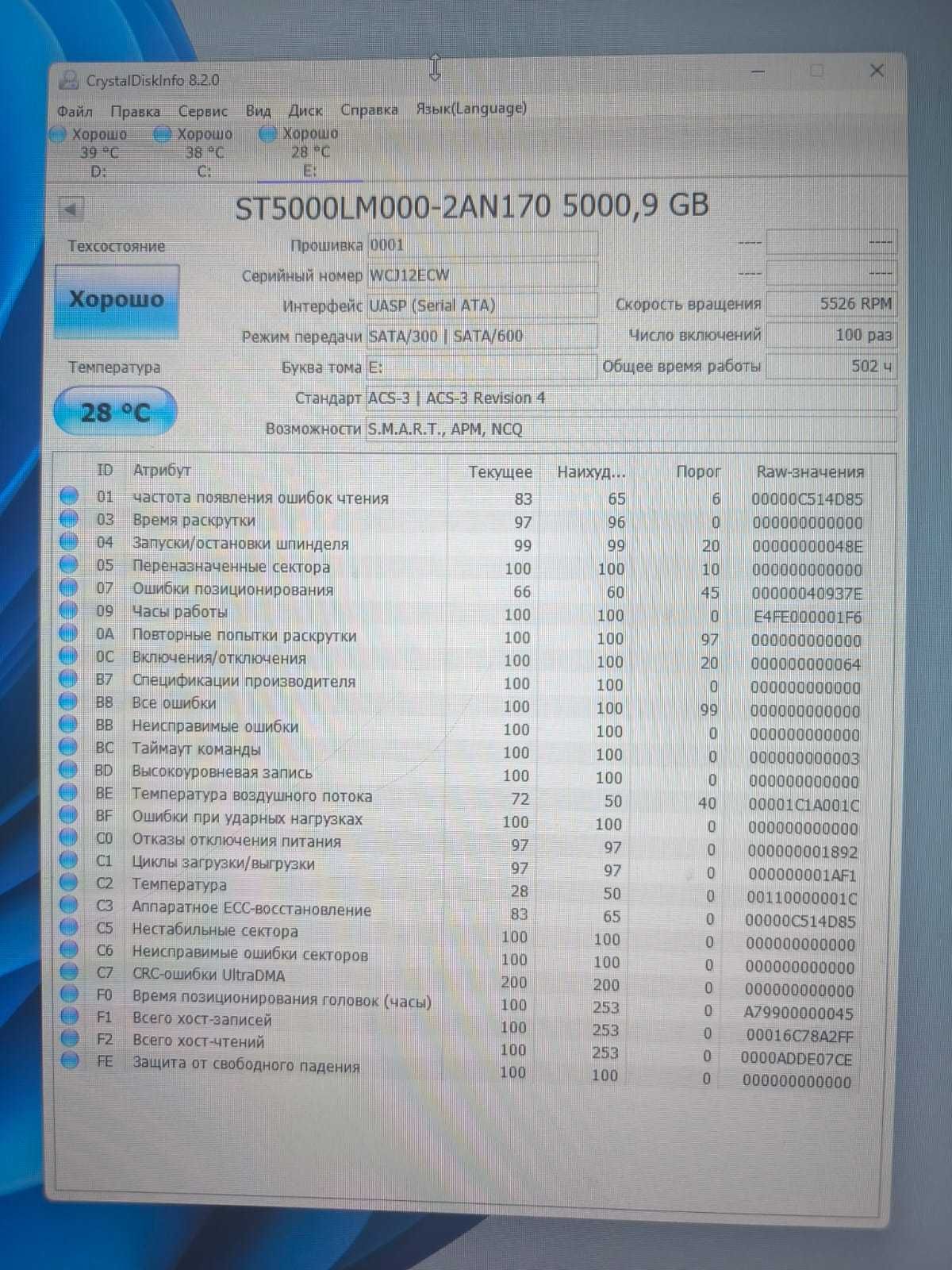Click the Интерфейс field UASP (Serial ATA)
Viewport: 952px width, 1270px height.
pos(482,306)
